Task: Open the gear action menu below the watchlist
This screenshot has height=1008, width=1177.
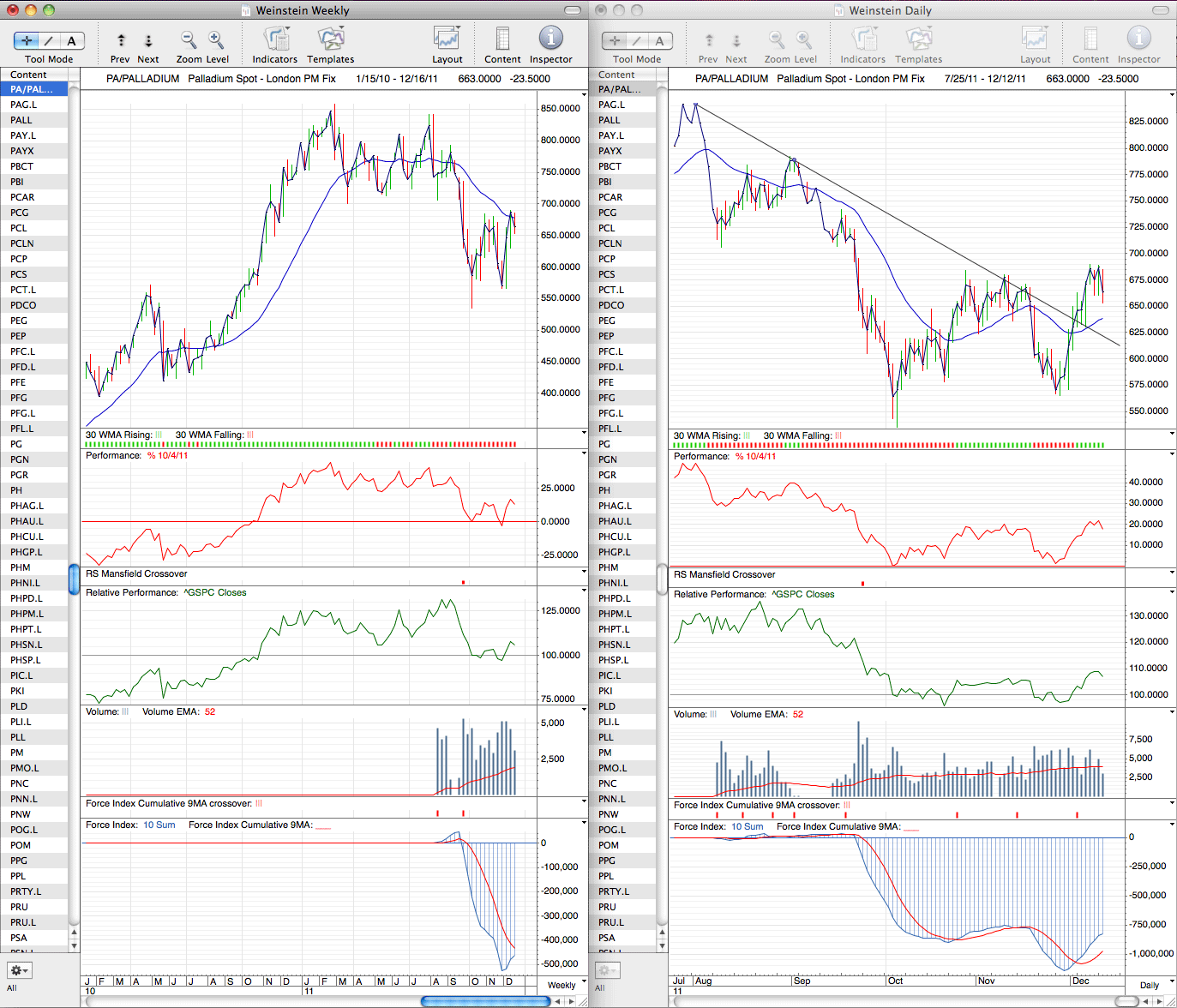Action: 19,970
